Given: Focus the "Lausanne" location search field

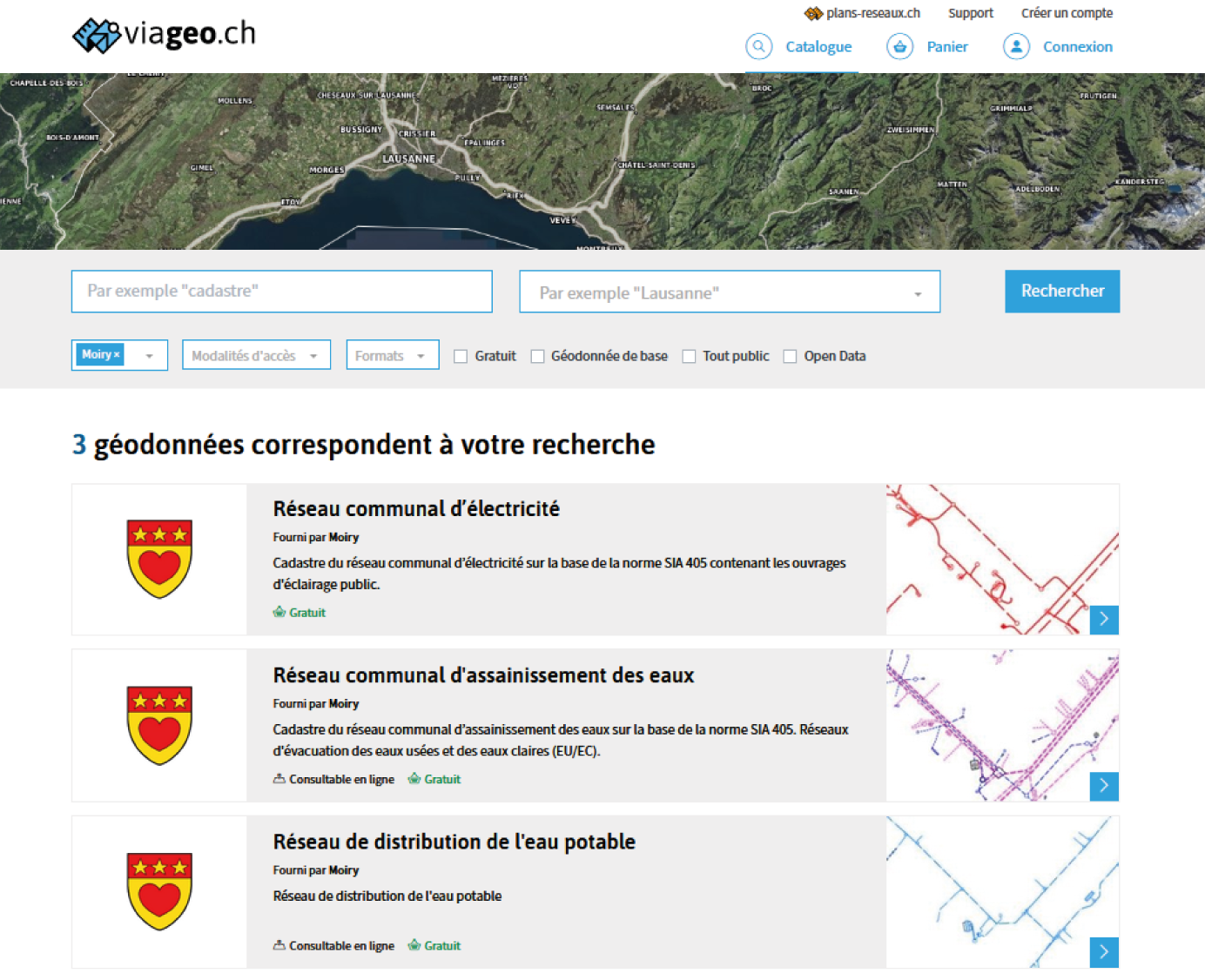Looking at the screenshot, I should [730, 291].
